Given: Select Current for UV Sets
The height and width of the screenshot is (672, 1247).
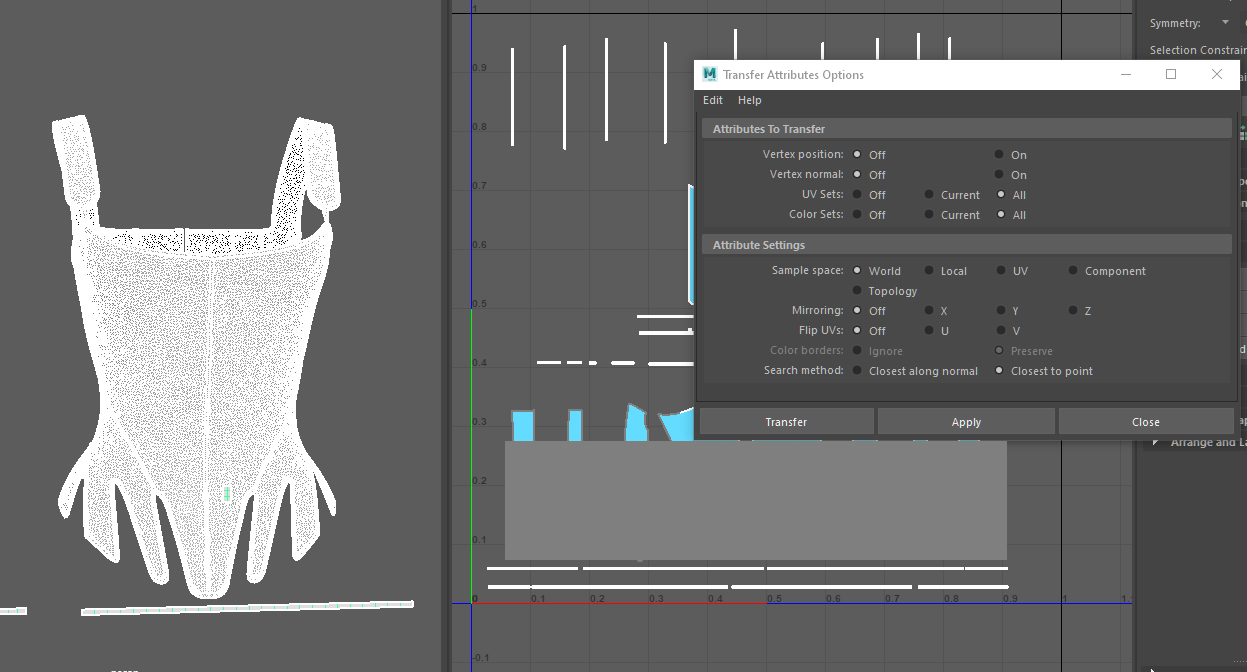Looking at the screenshot, I should (929, 195).
